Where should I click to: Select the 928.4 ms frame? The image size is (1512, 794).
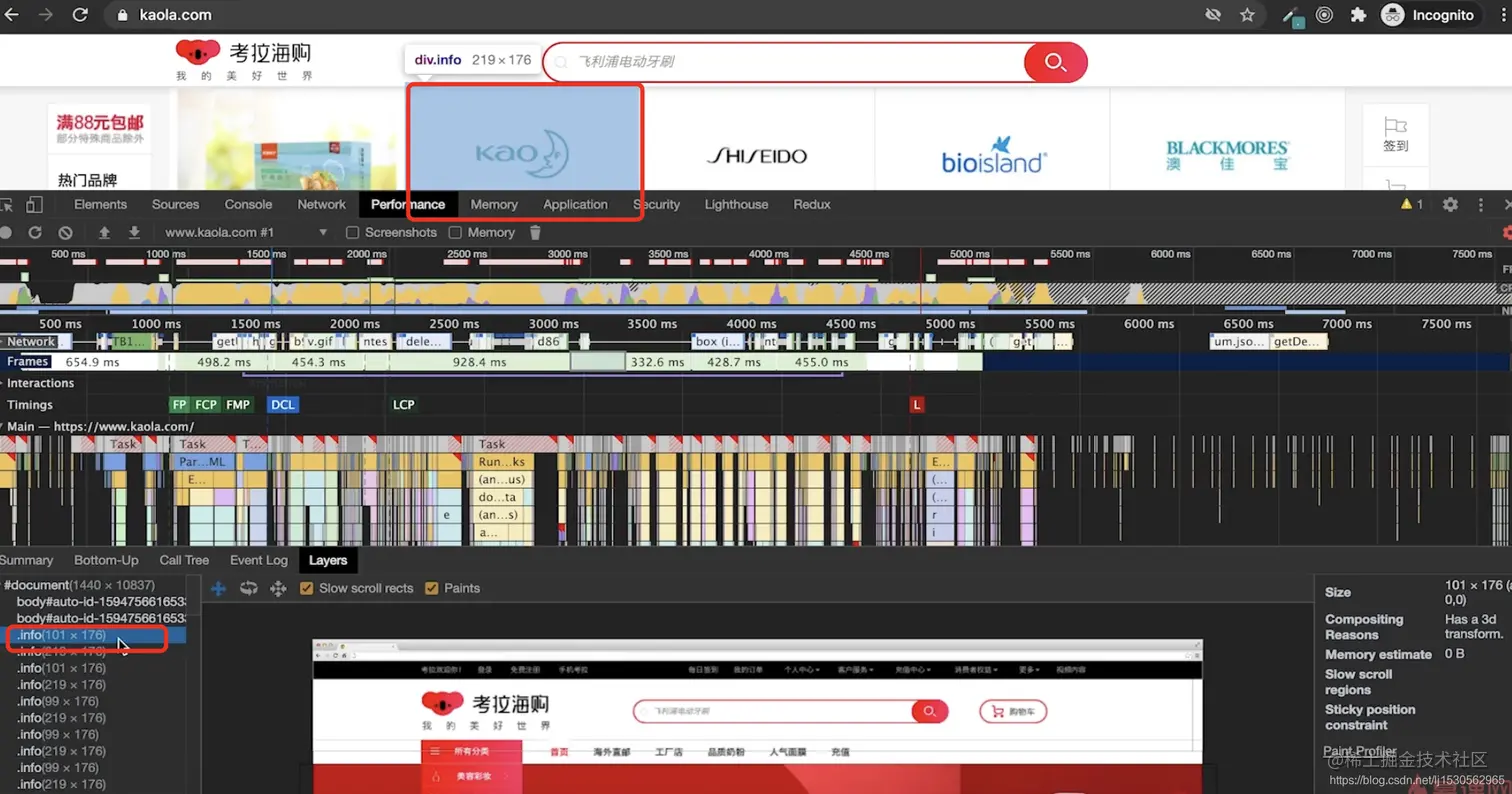pos(480,362)
